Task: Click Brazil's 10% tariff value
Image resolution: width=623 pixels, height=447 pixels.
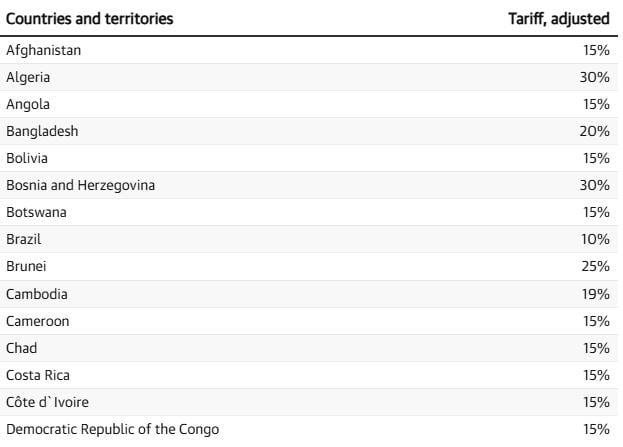Action: (x=594, y=239)
